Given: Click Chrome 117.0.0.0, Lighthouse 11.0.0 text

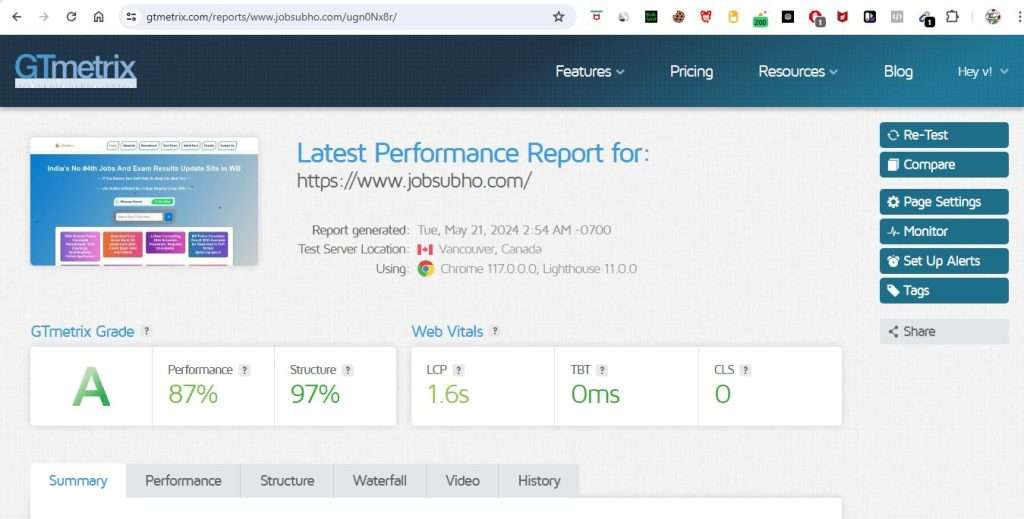Looking at the screenshot, I should (538, 268).
